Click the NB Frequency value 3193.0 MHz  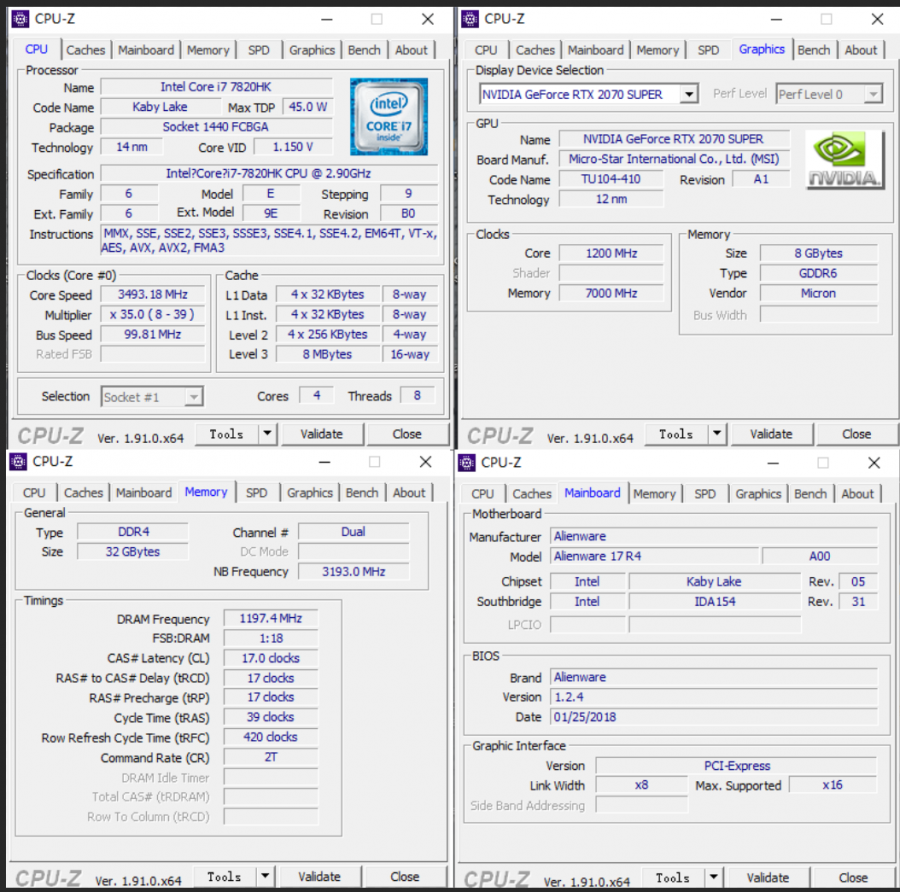click(x=354, y=572)
